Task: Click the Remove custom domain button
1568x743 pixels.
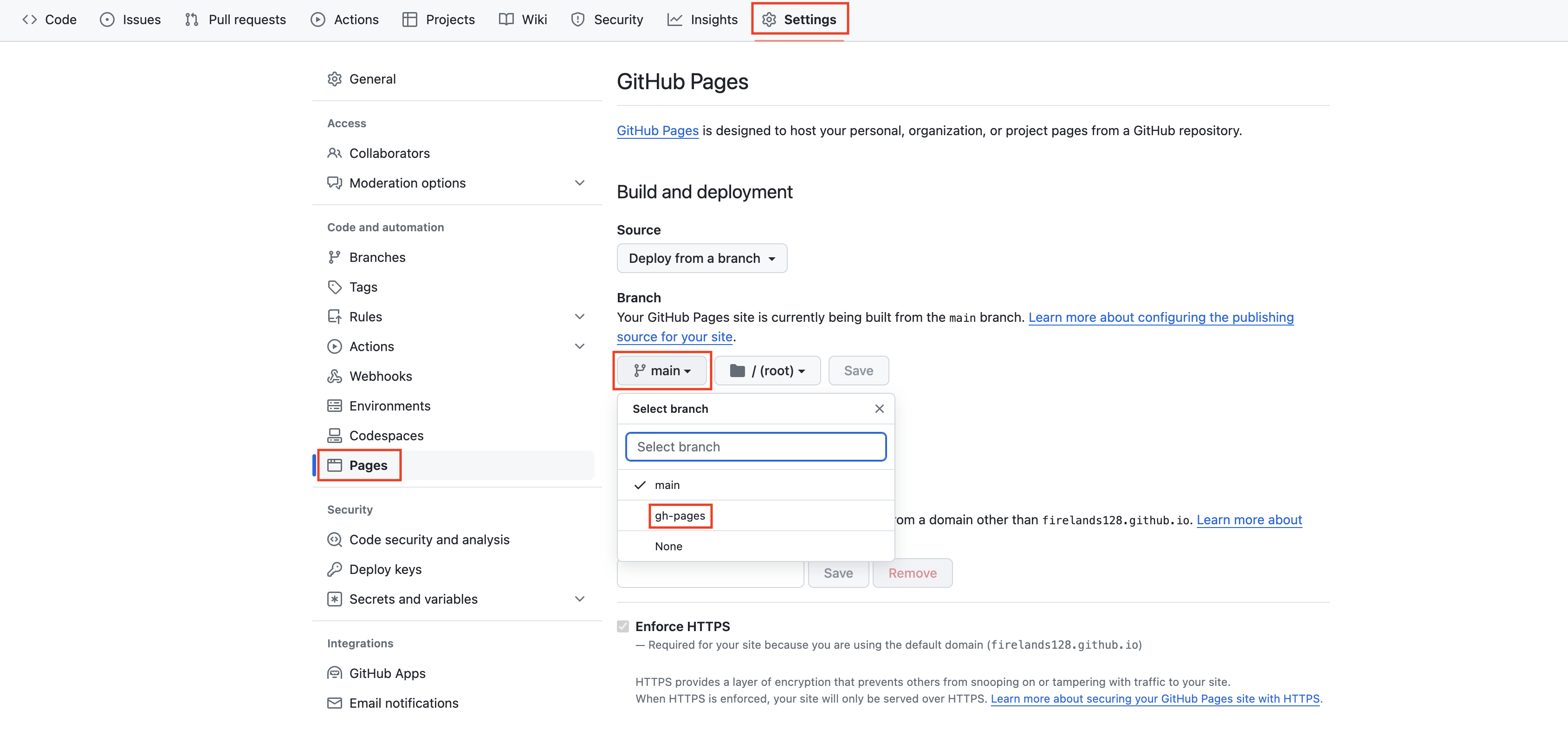Action: point(912,574)
